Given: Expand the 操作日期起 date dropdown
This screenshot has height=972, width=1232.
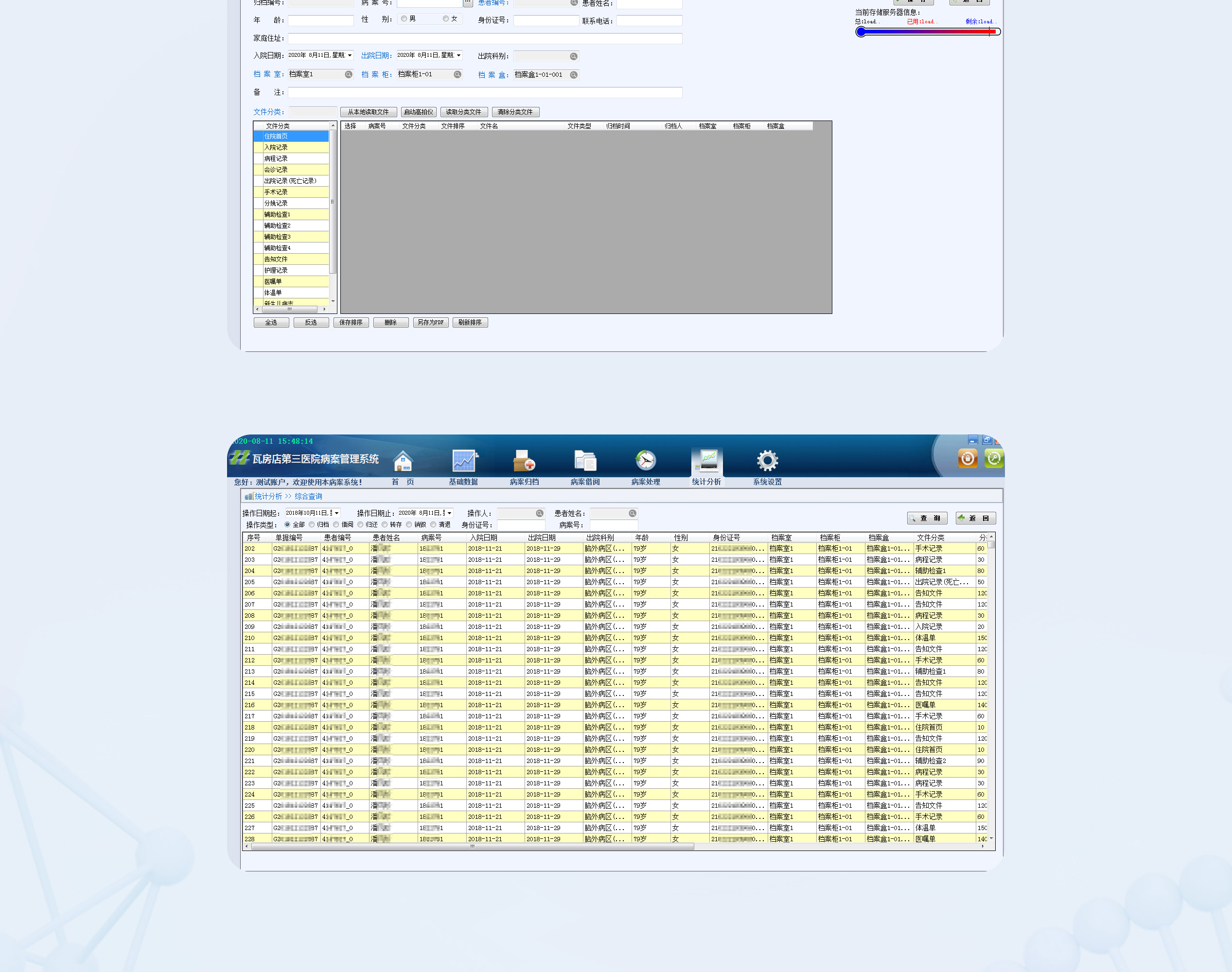Looking at the screenshot, I should point(336,513).
